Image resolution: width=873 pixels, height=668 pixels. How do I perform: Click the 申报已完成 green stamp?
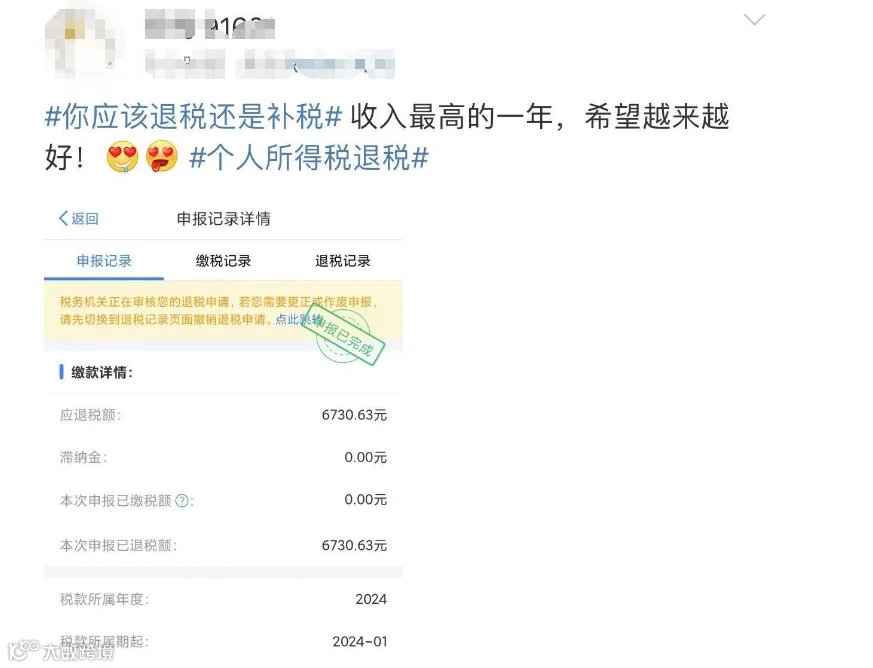pos(343,333)
